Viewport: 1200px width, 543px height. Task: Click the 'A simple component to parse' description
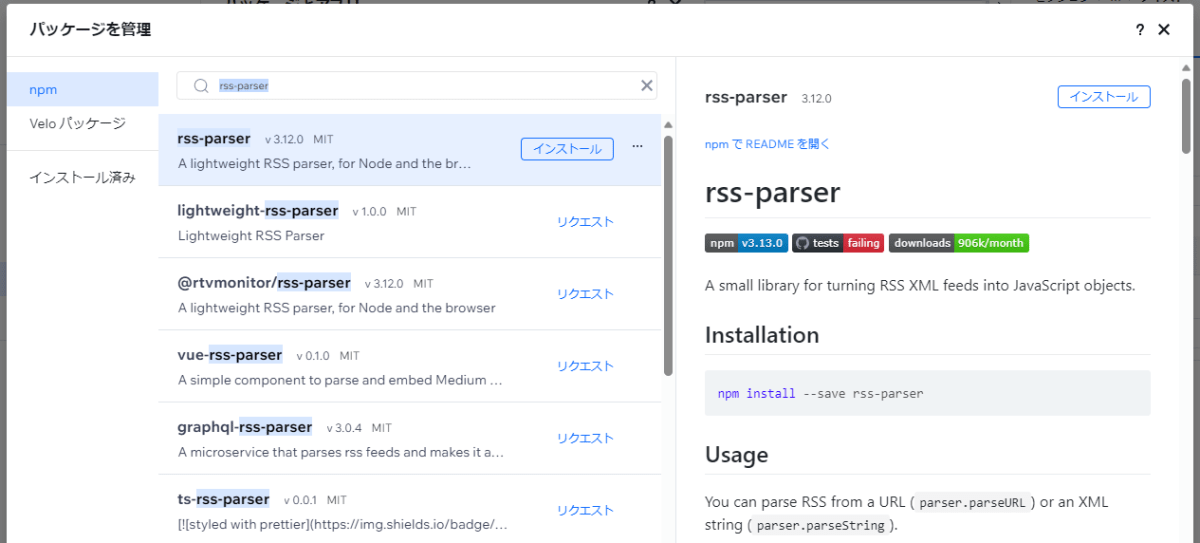pos(340,380)
